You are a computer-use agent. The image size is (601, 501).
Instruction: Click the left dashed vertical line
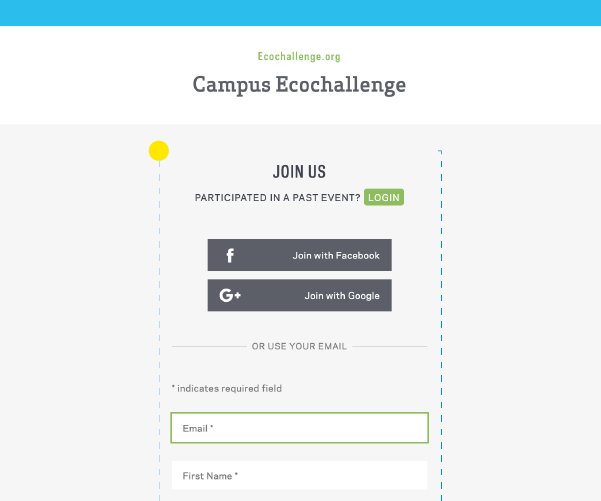(159, 300)
